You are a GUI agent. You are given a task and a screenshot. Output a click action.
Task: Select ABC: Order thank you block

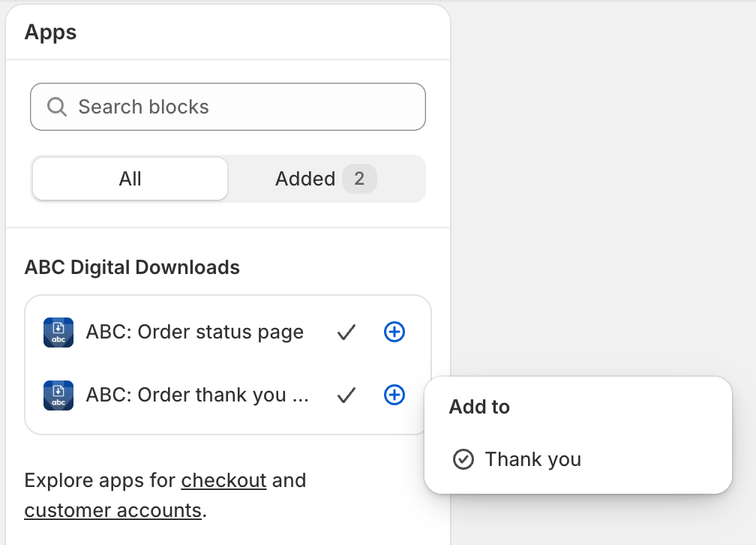point(197,395)
